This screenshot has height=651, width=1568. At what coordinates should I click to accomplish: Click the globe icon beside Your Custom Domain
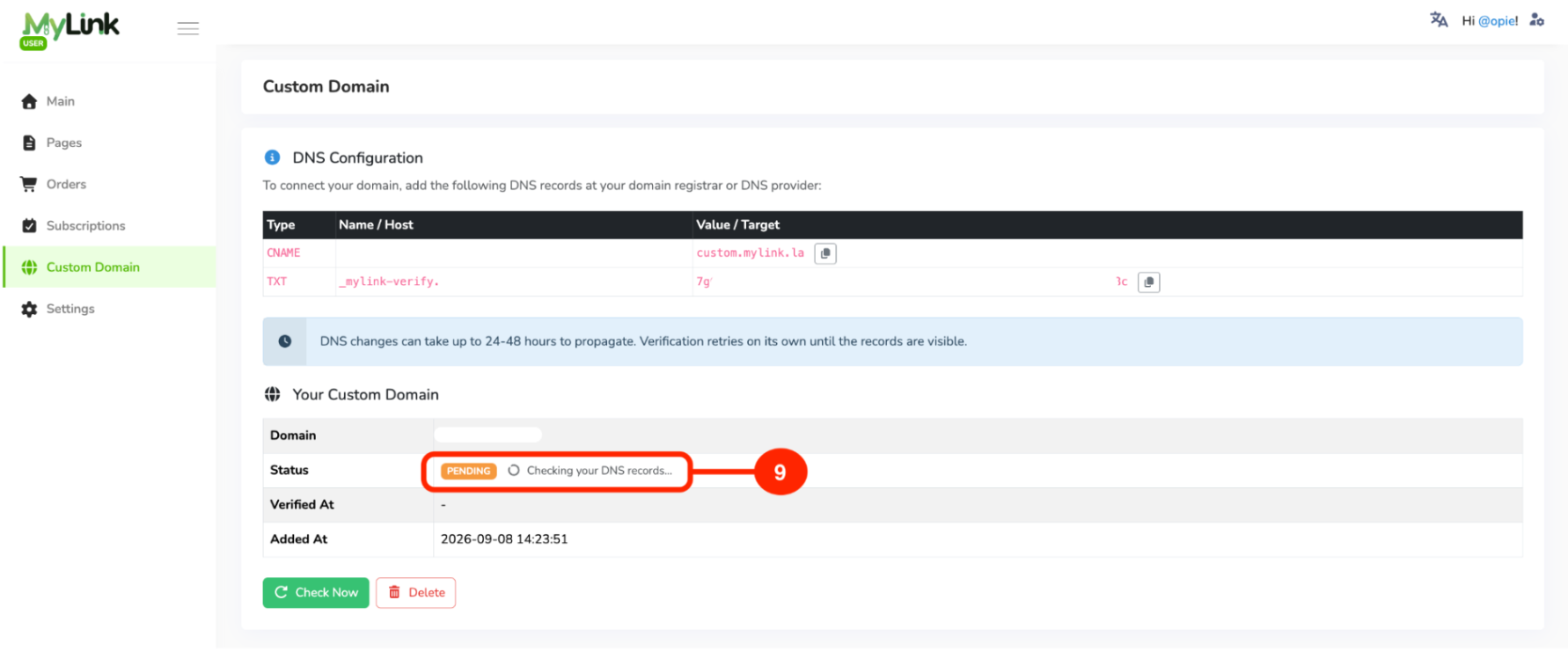273,394
